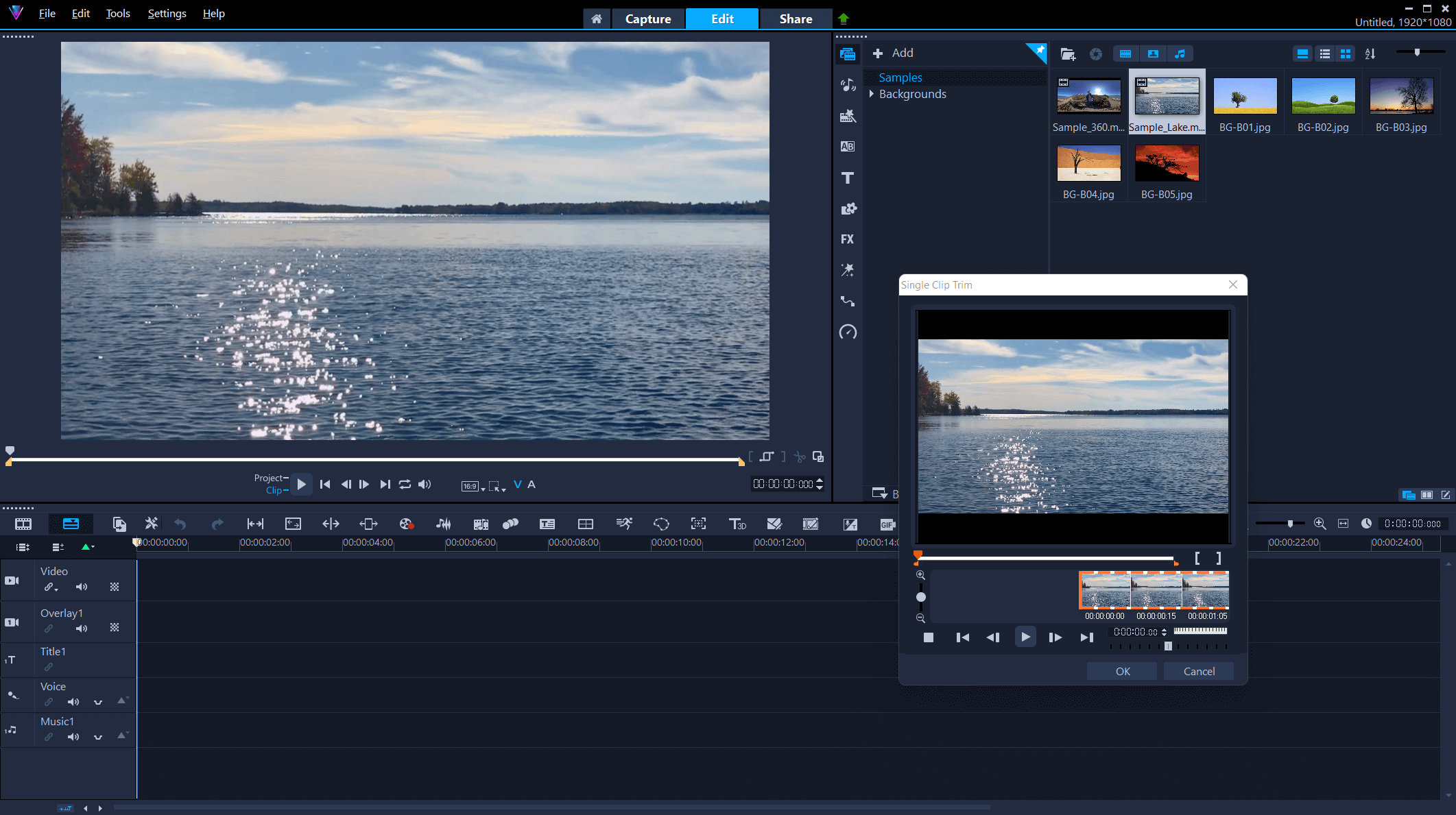Switch the library to list view
Image resolution: width=1456 pixels, height=815 pixels.
1324,53
